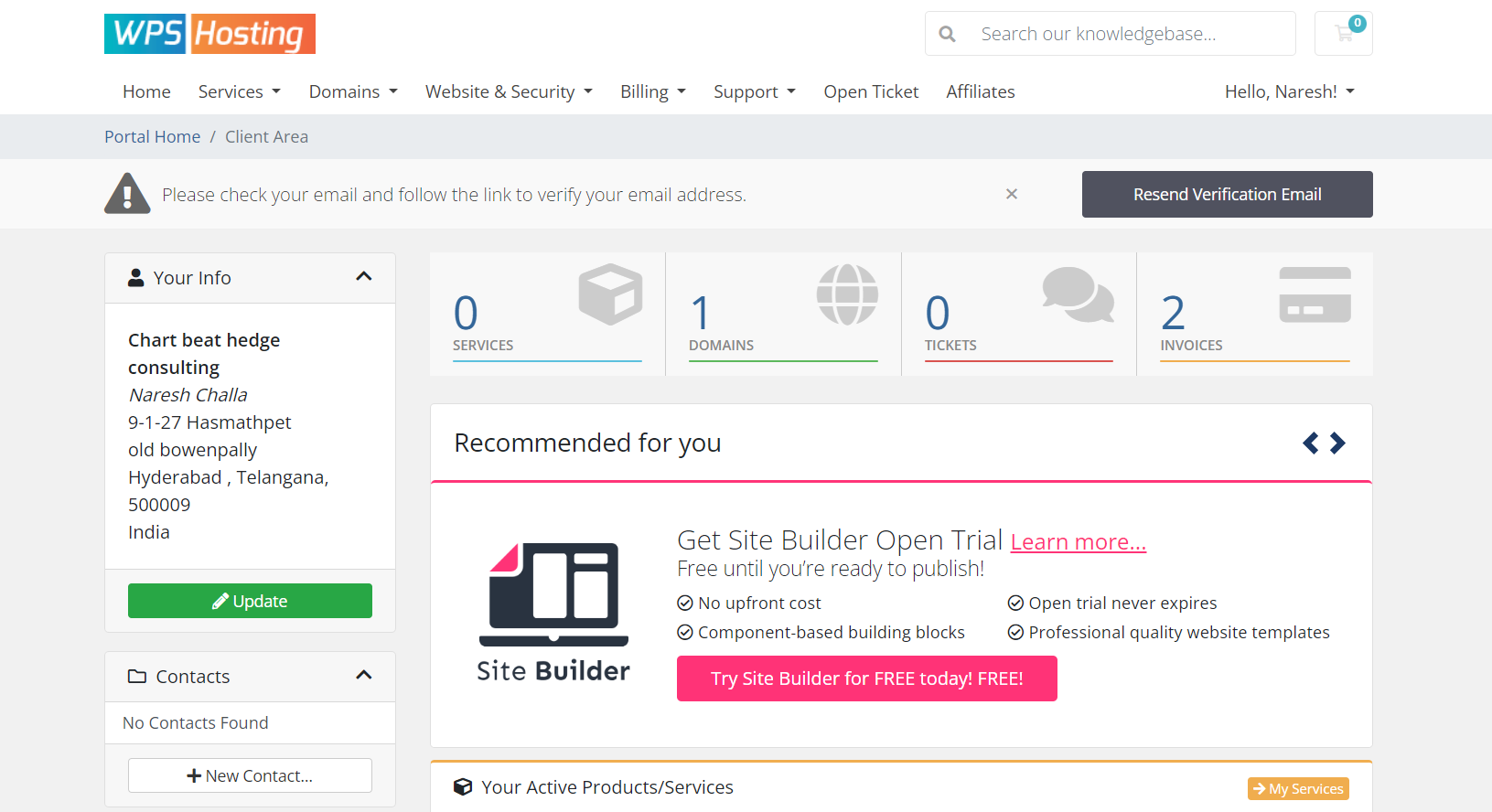This screenshot has width=1492, height=812.
Task: Show next recommendation with right arrow
Action: tap(1337, 443)
